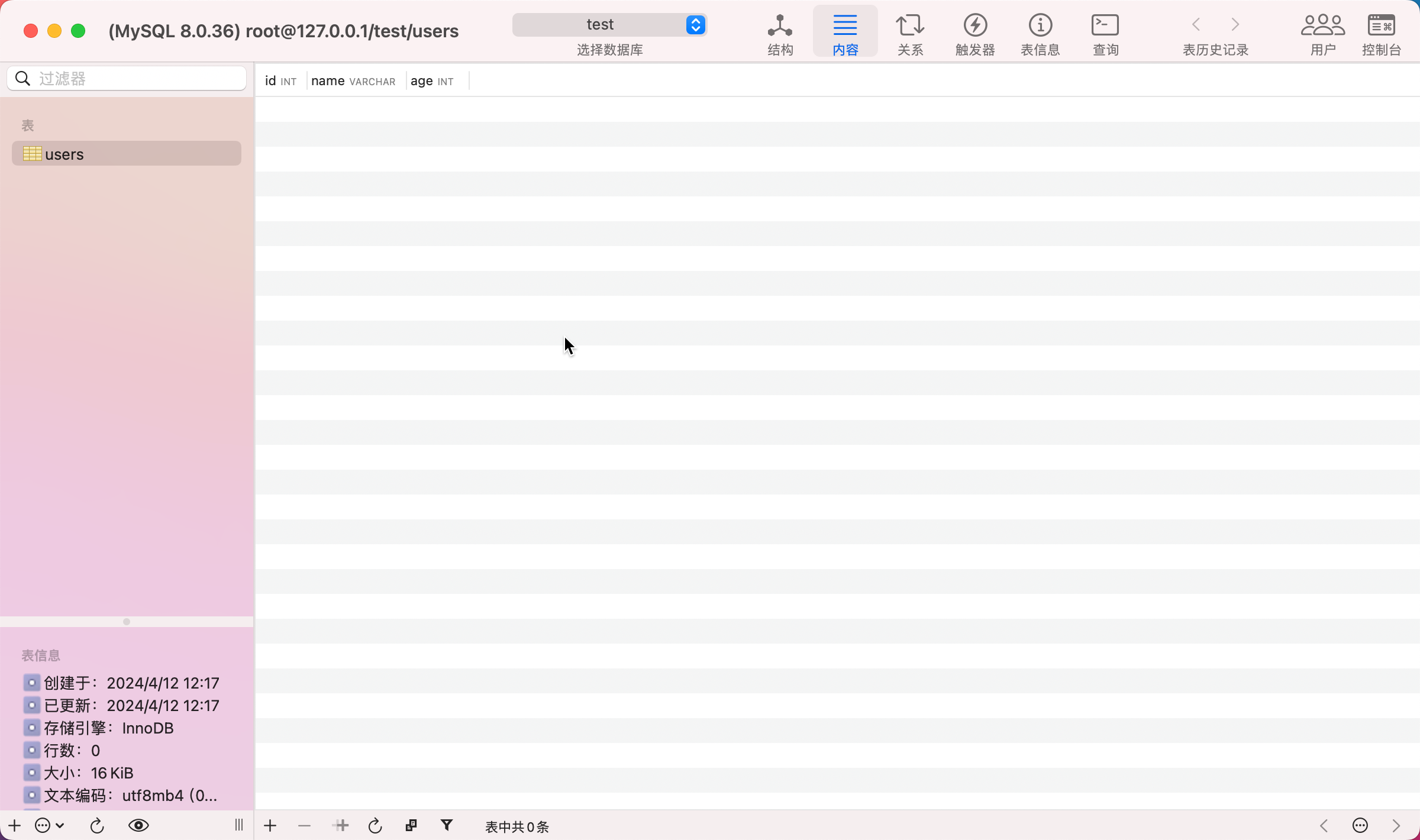Open the 结构 (Structure) view
The height and width of the screenshot is (840, 1420).
point(780,33)
